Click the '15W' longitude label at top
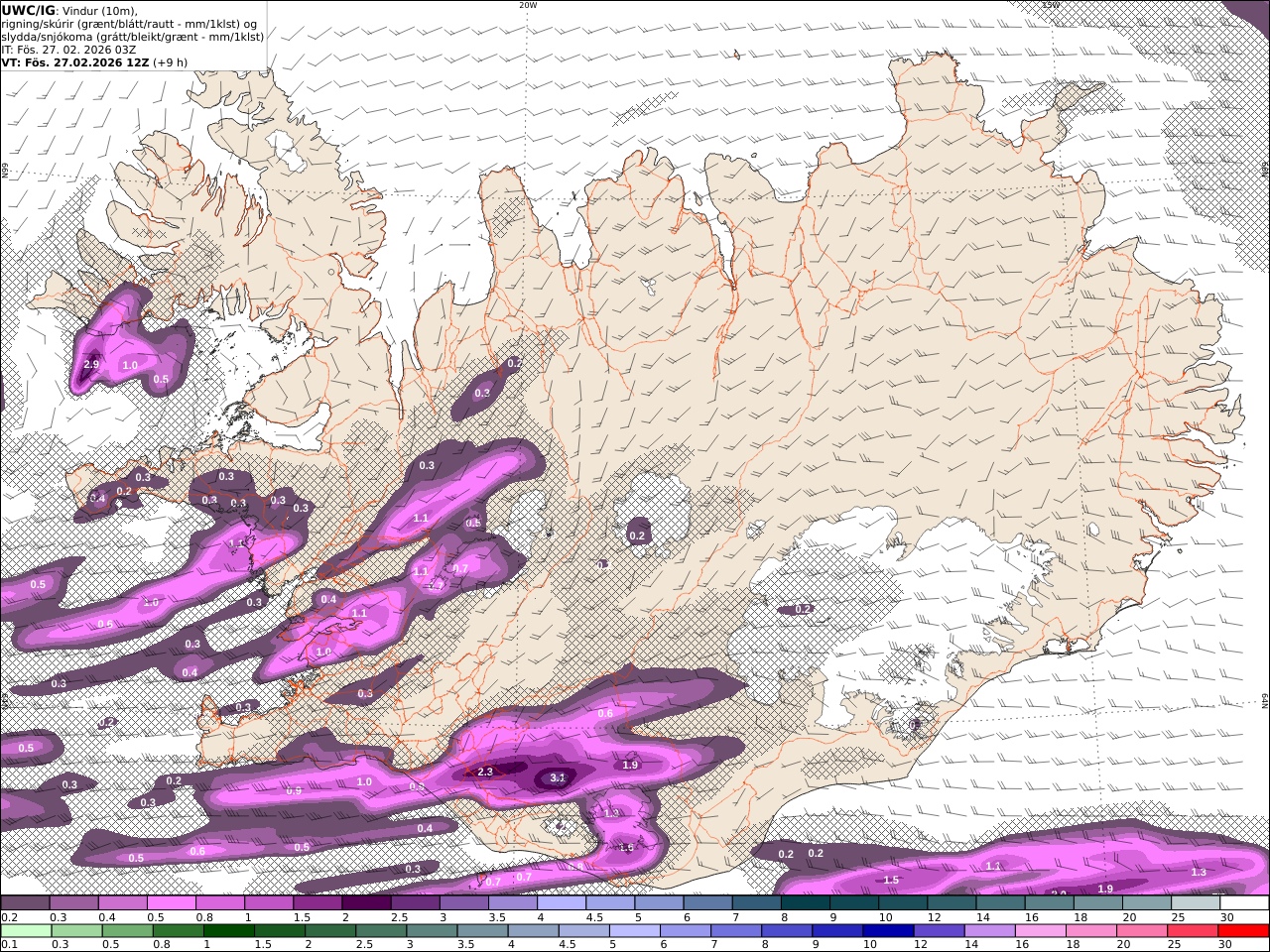Viewport: 1270px width, 952px height. 1051,5
